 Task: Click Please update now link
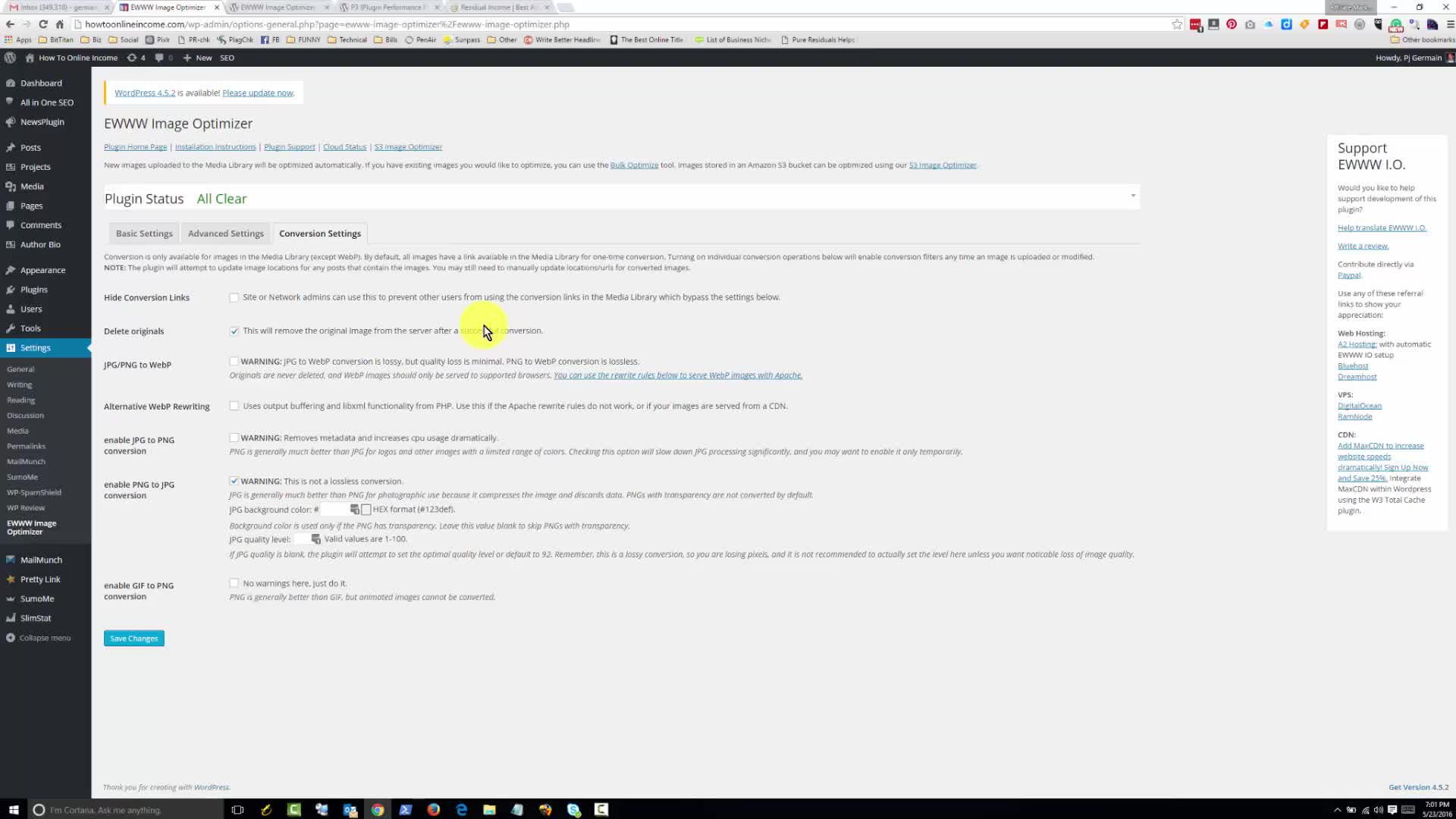pos(258,93)
